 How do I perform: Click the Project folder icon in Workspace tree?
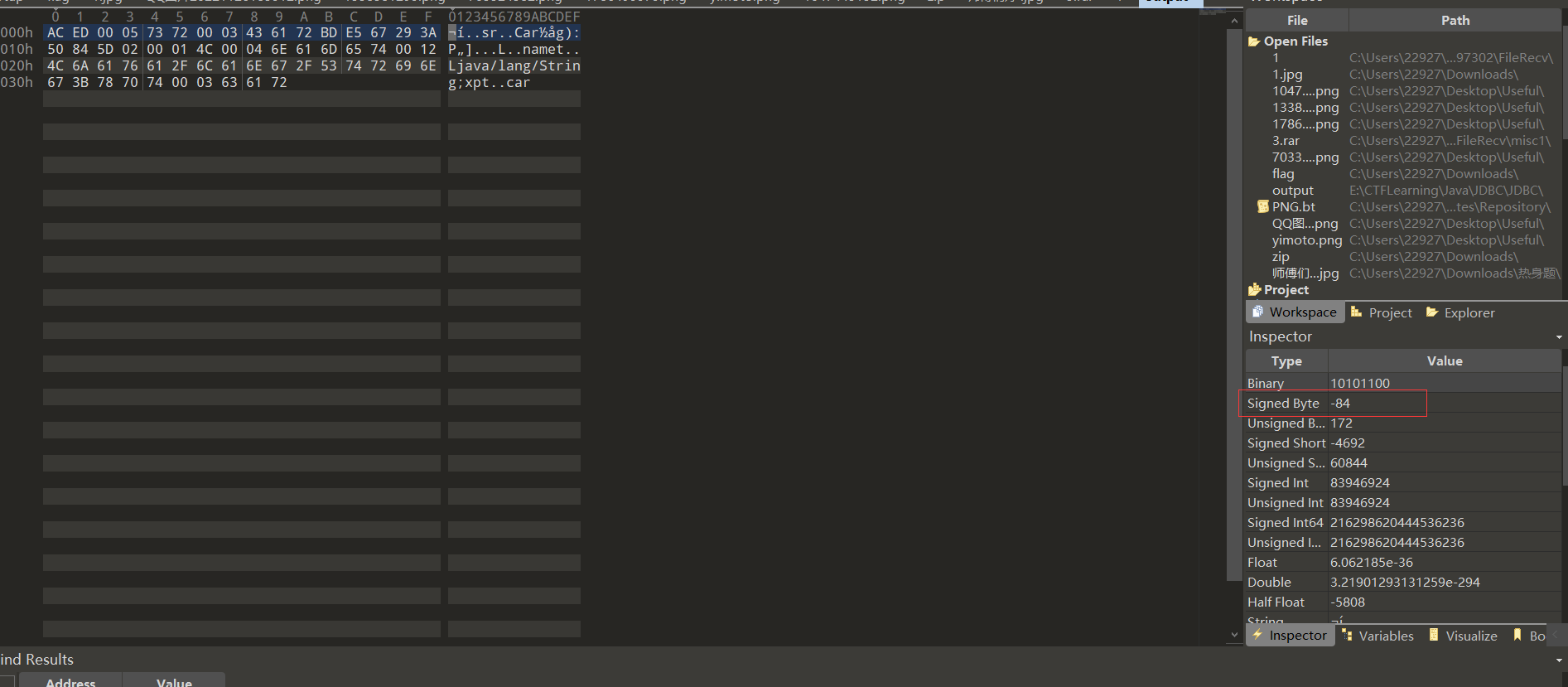click(1254, 290)
